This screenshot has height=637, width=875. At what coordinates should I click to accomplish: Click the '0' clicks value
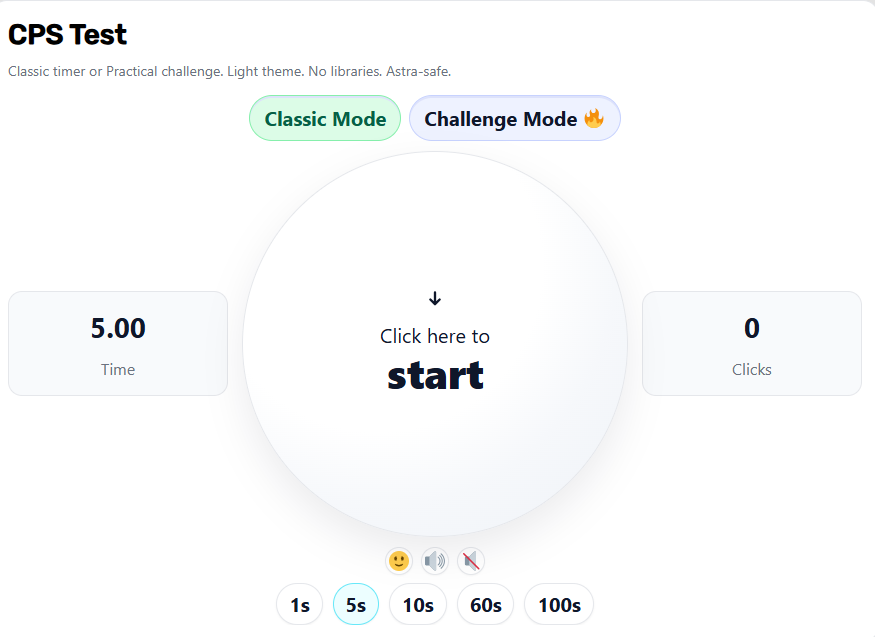(751, 328)
